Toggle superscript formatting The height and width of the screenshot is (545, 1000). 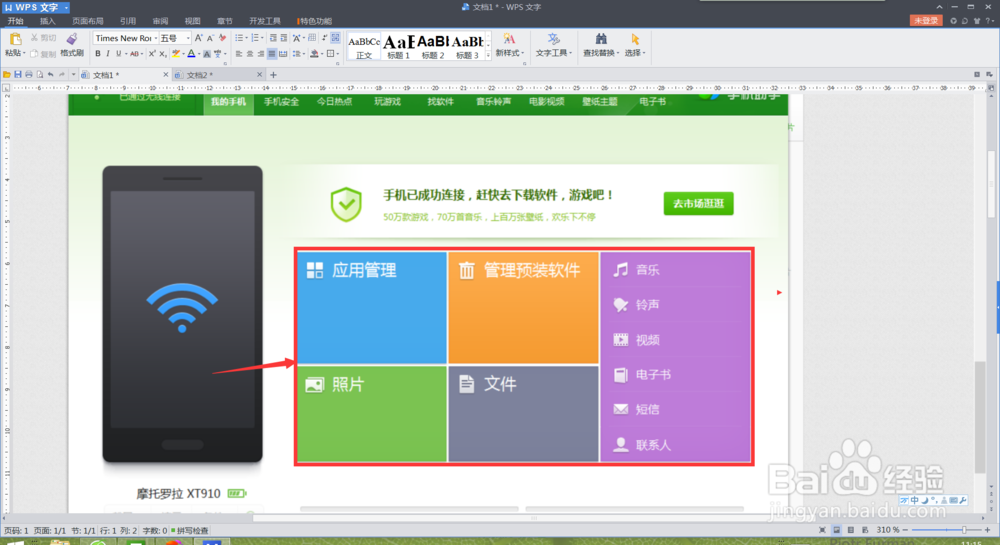152,54
